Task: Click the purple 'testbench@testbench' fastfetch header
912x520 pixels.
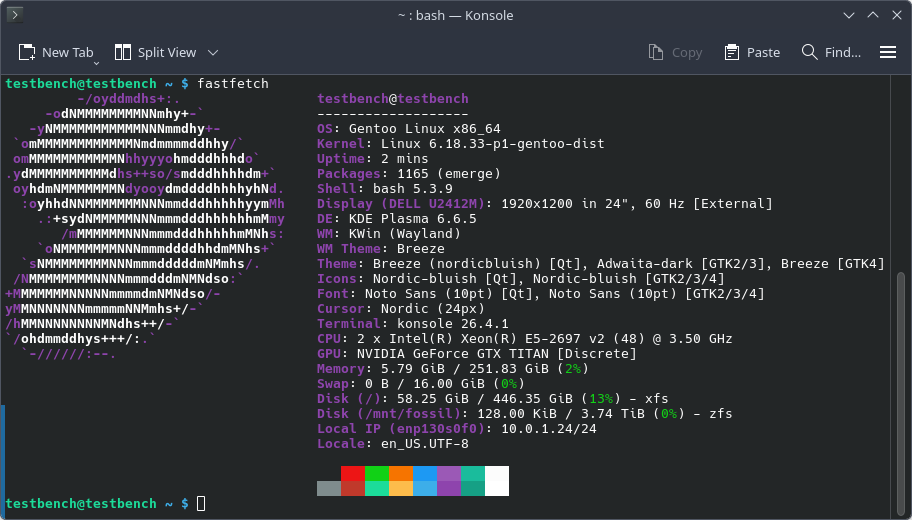Action: (x=393, y=98)
